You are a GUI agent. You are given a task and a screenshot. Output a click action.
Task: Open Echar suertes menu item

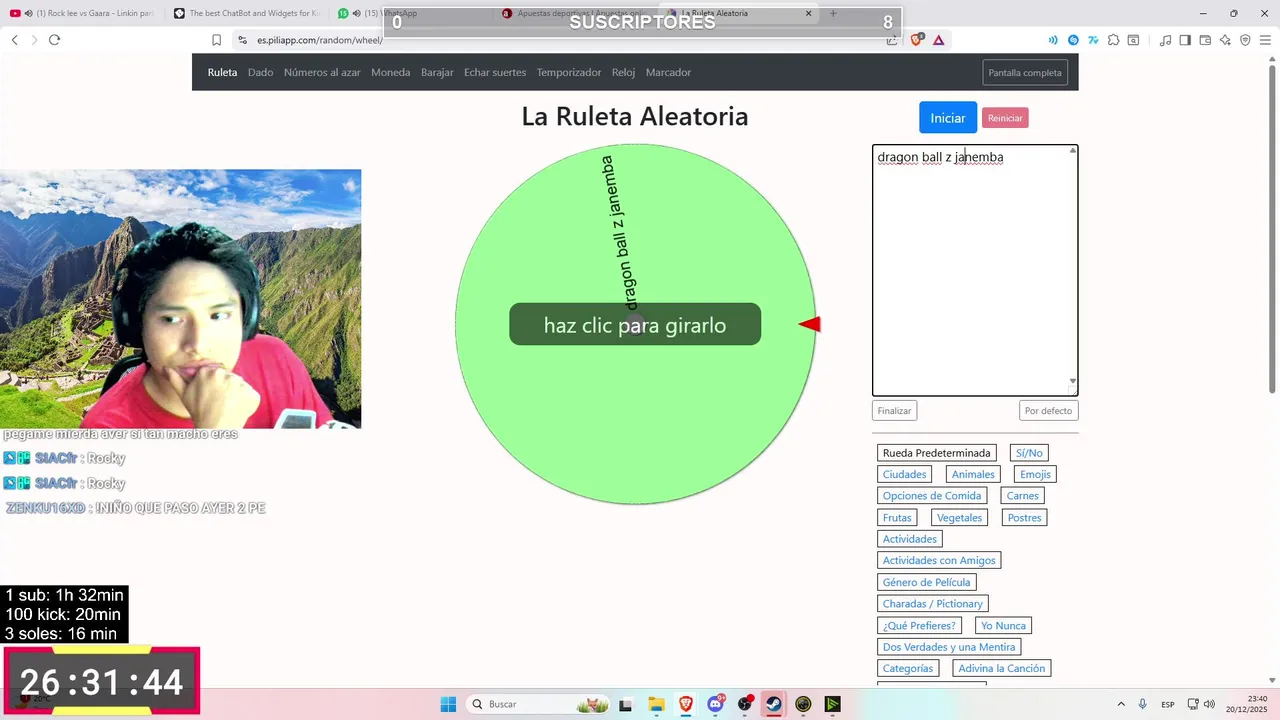click(x=495, y=72)
